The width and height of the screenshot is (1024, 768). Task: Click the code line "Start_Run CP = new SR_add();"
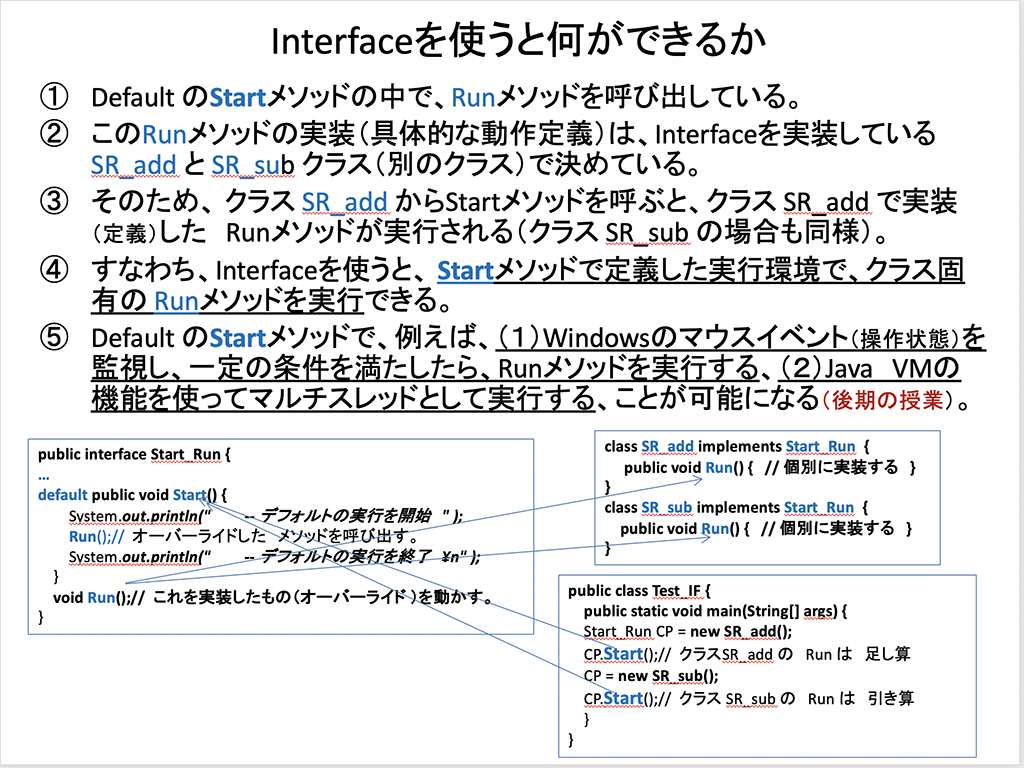tap(688, 632)
